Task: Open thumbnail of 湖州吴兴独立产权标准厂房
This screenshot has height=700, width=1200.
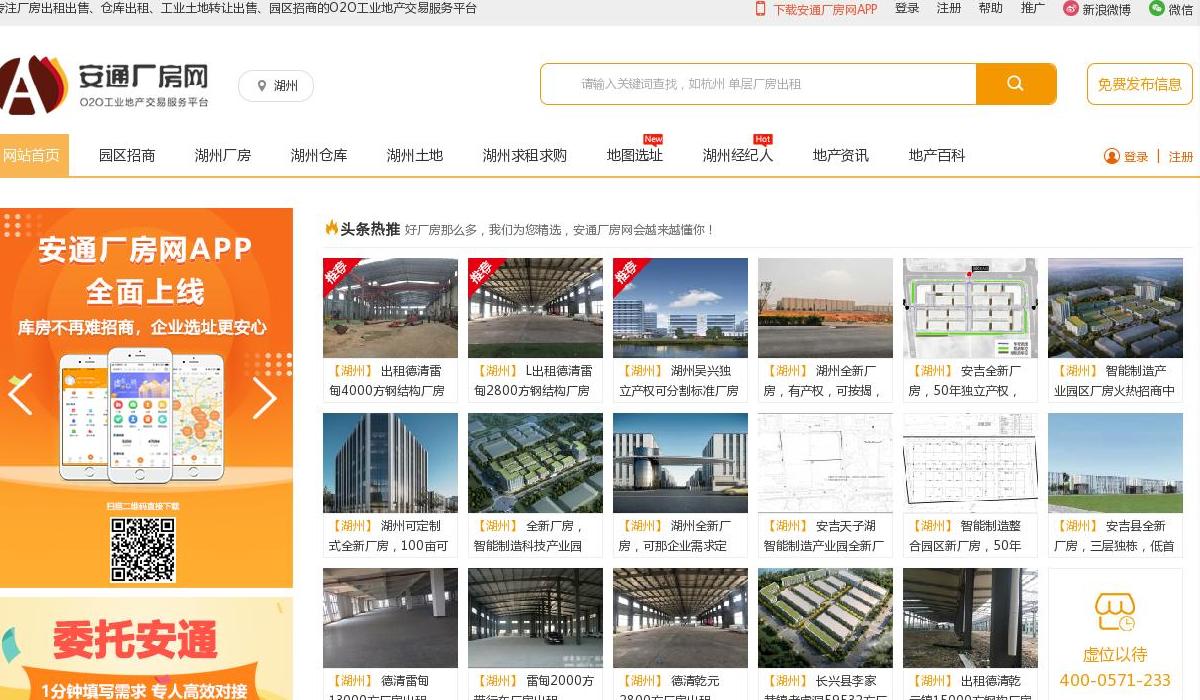Action: (x=680, y=308)
